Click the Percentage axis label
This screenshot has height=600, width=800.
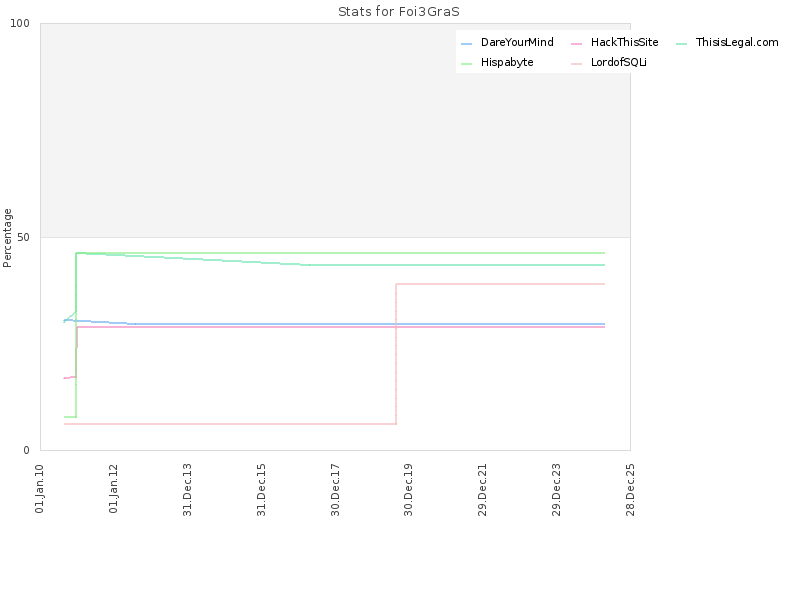(x=7, y=238)
